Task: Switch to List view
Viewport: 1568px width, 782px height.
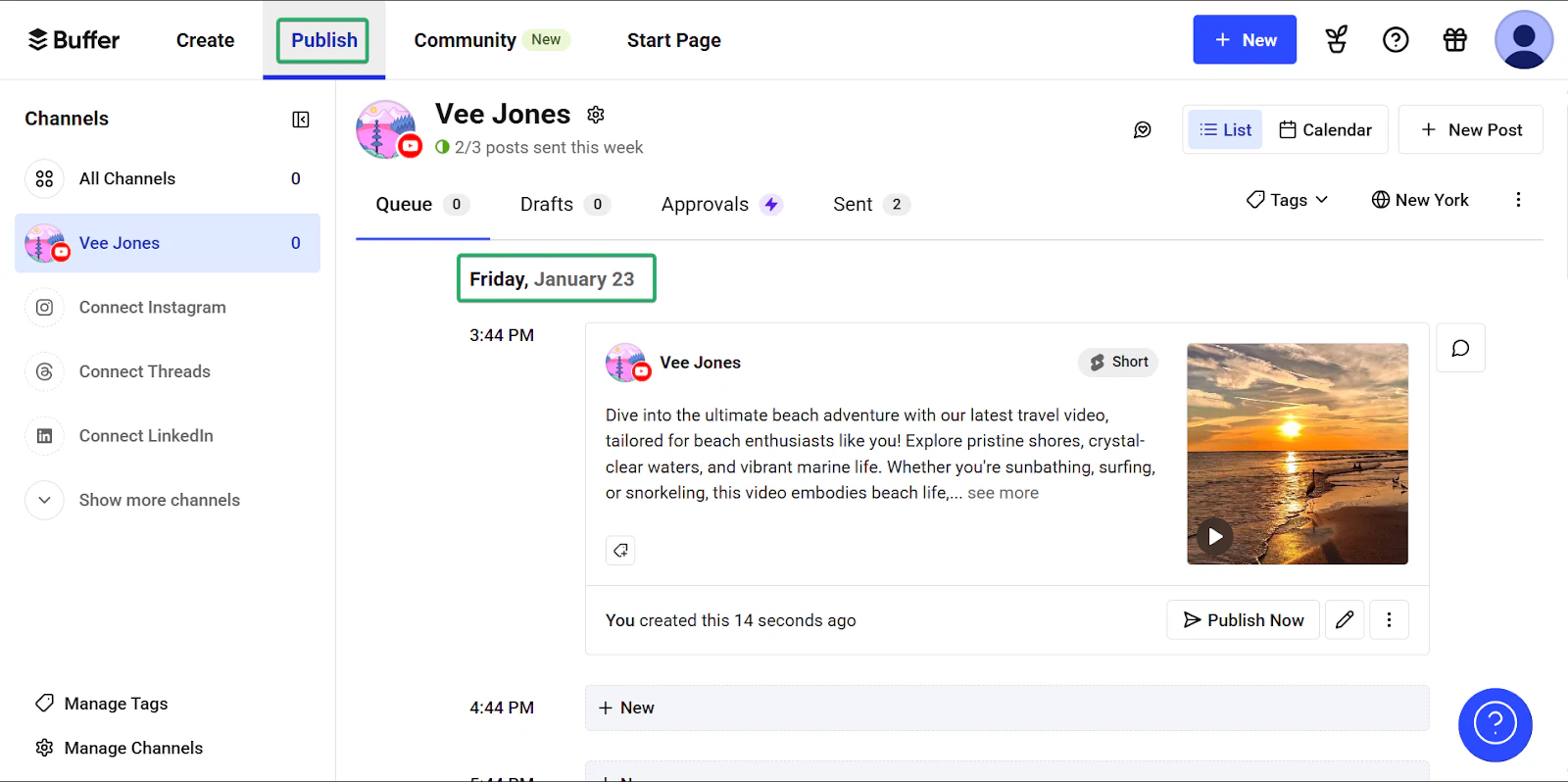Action: point(1226,129)
